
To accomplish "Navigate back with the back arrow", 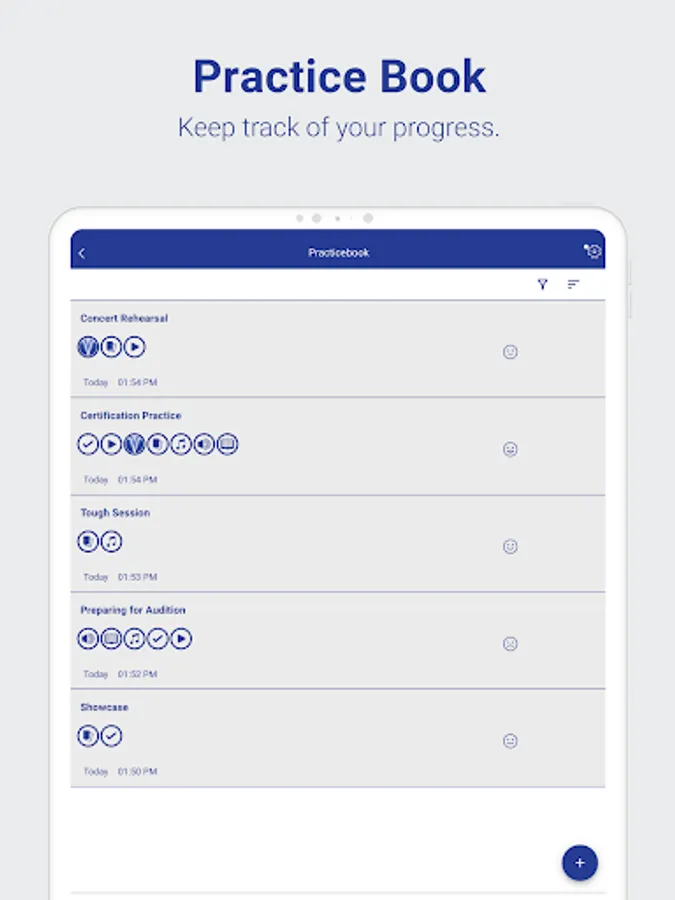I will (x=82, y=252).
